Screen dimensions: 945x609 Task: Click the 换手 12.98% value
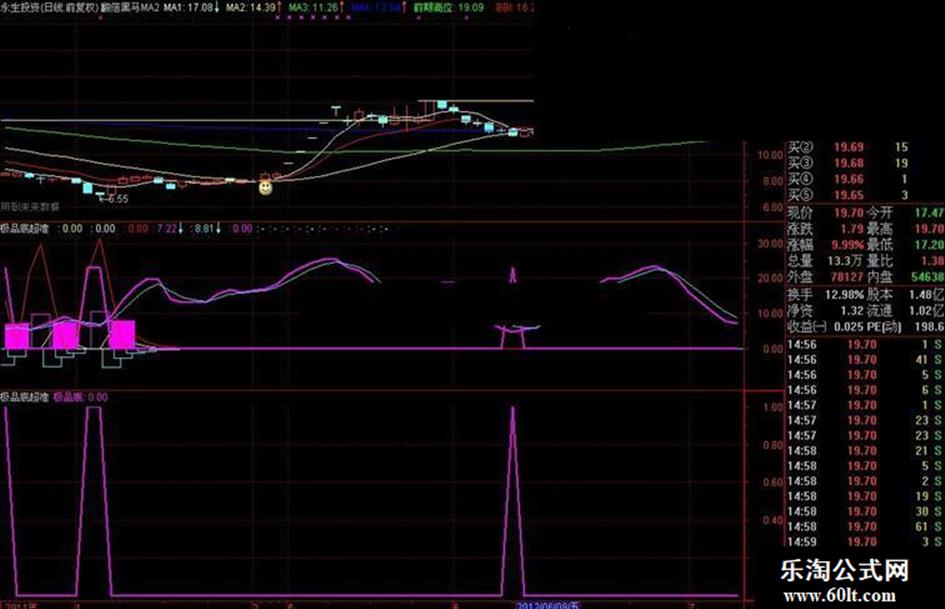[x=844, y=295]
